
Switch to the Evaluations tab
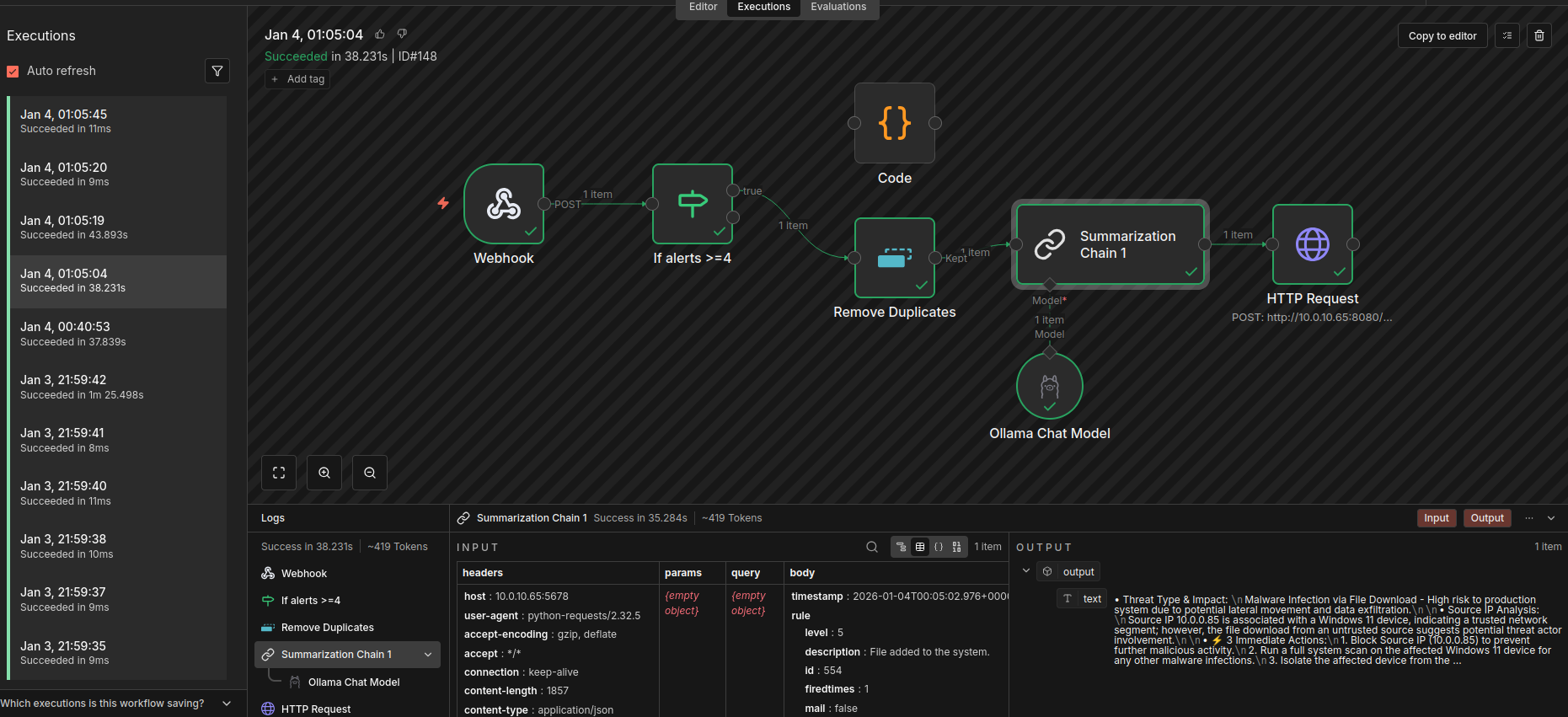pos(838,7)
